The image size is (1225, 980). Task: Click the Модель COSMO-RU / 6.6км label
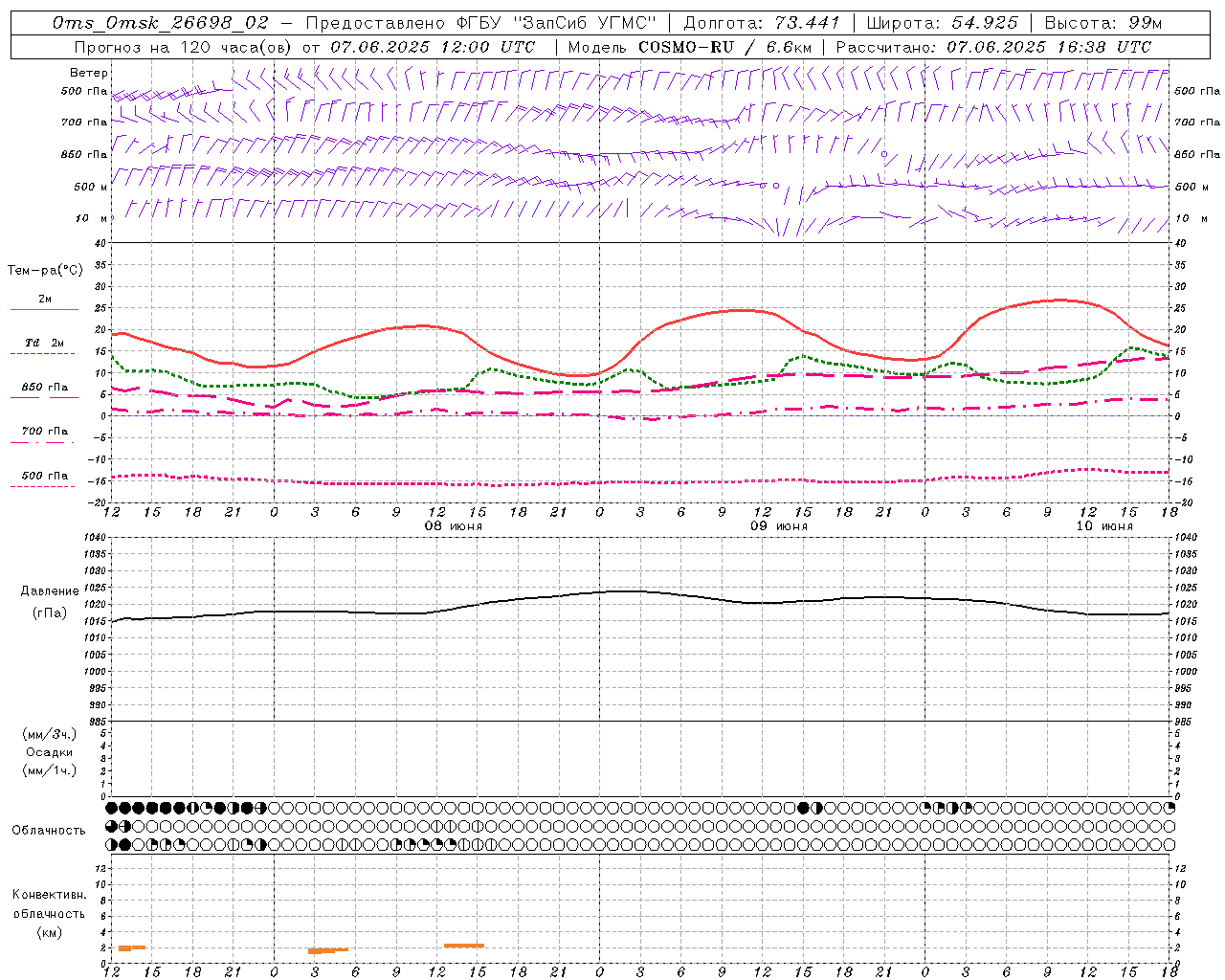689,47
